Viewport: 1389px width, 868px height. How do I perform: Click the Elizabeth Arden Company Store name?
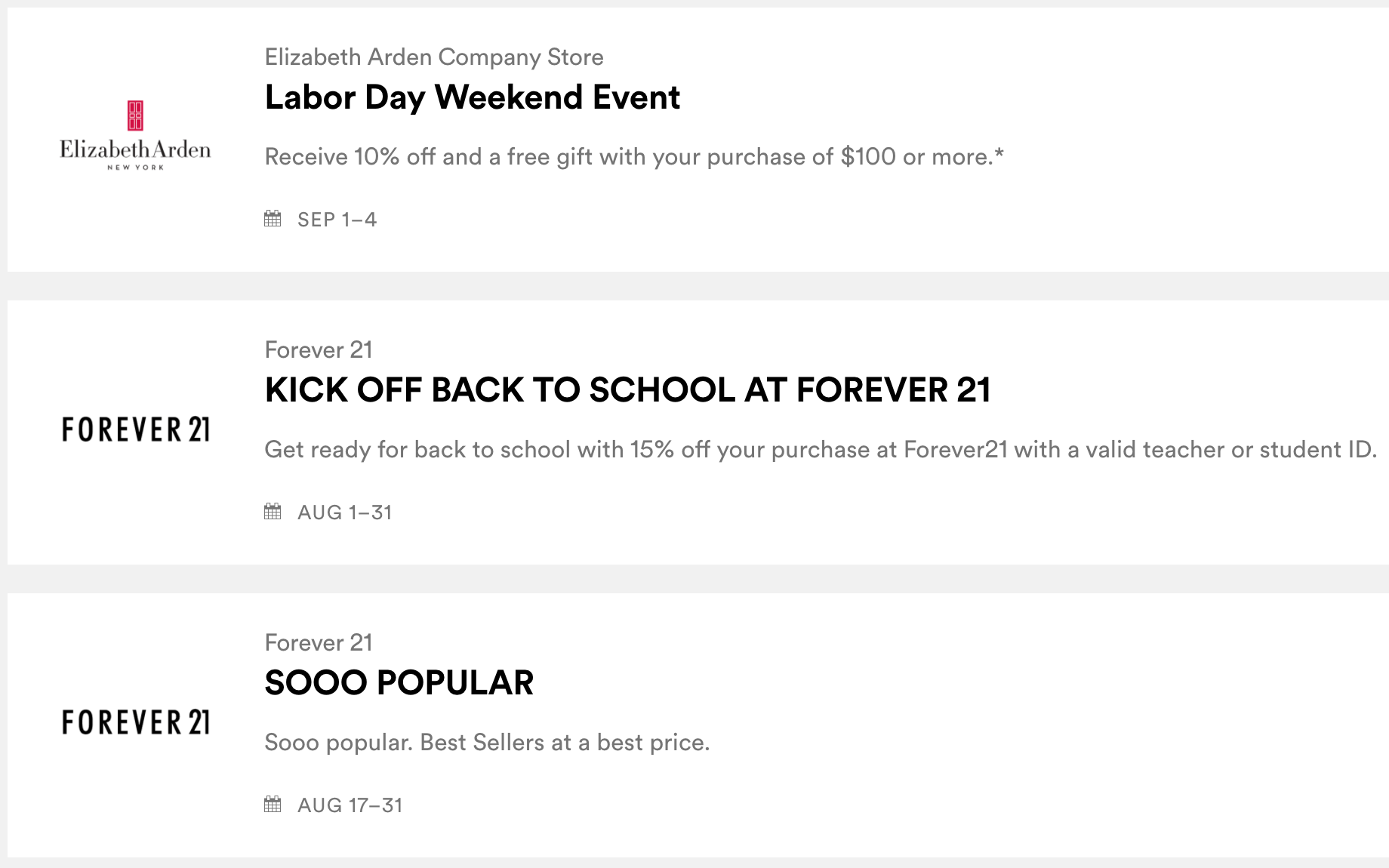[434, 57]
